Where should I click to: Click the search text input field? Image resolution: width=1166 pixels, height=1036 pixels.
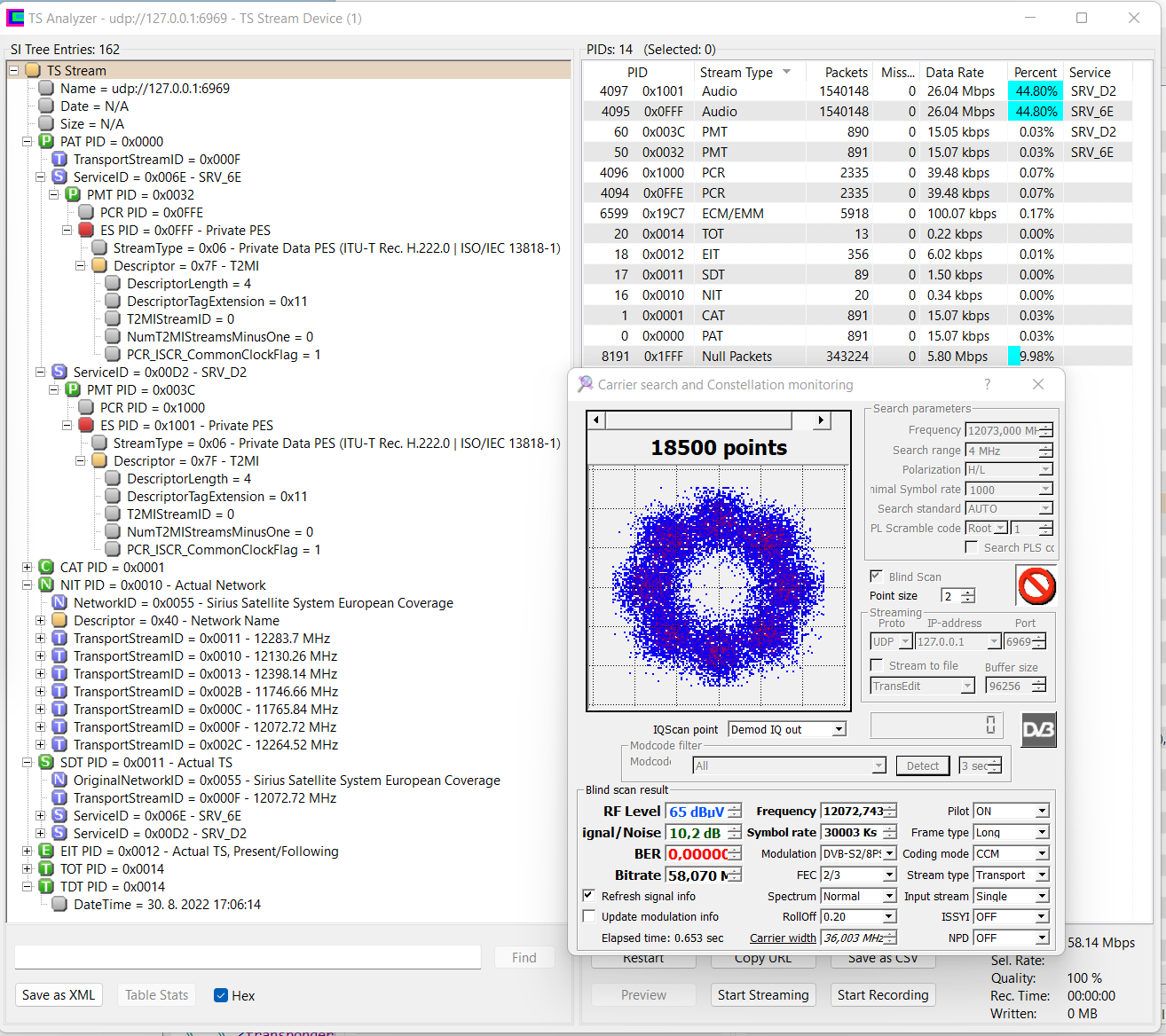[x=248, y=957]
